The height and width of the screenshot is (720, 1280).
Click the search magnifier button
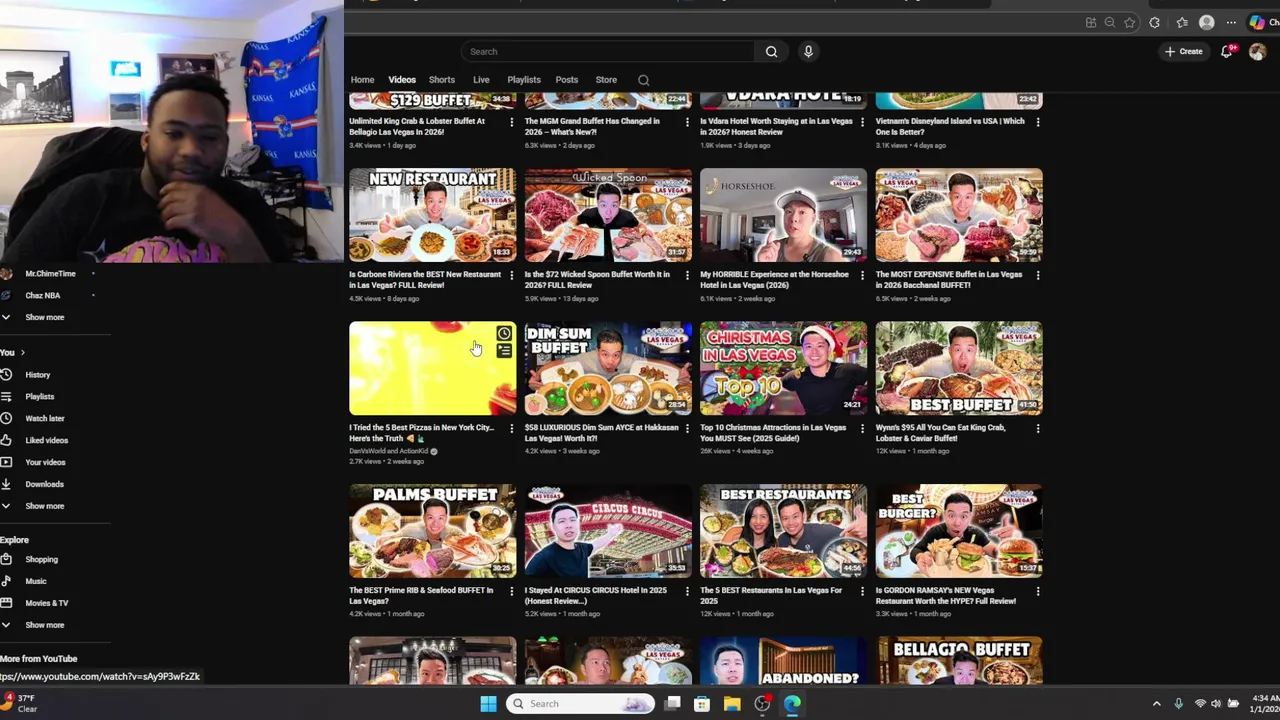(x=771, y=52)
